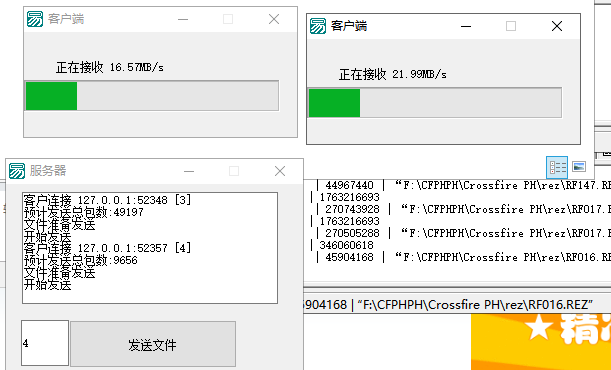Screen dimensions: 611x370
Task: Switch to the details list view icon
Action: pos(557,167)
